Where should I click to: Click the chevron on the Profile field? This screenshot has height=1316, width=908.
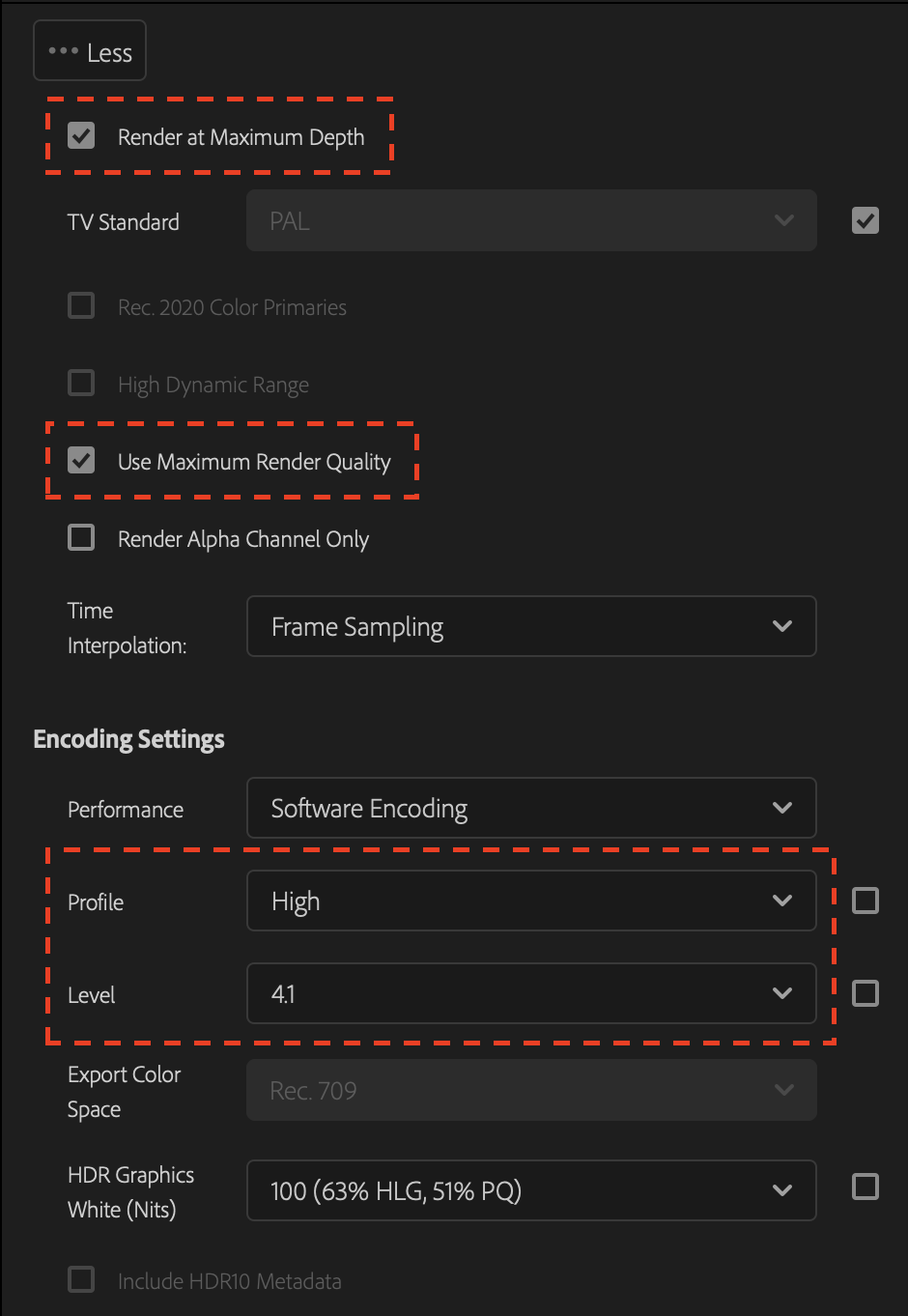[x=783, y=901]
